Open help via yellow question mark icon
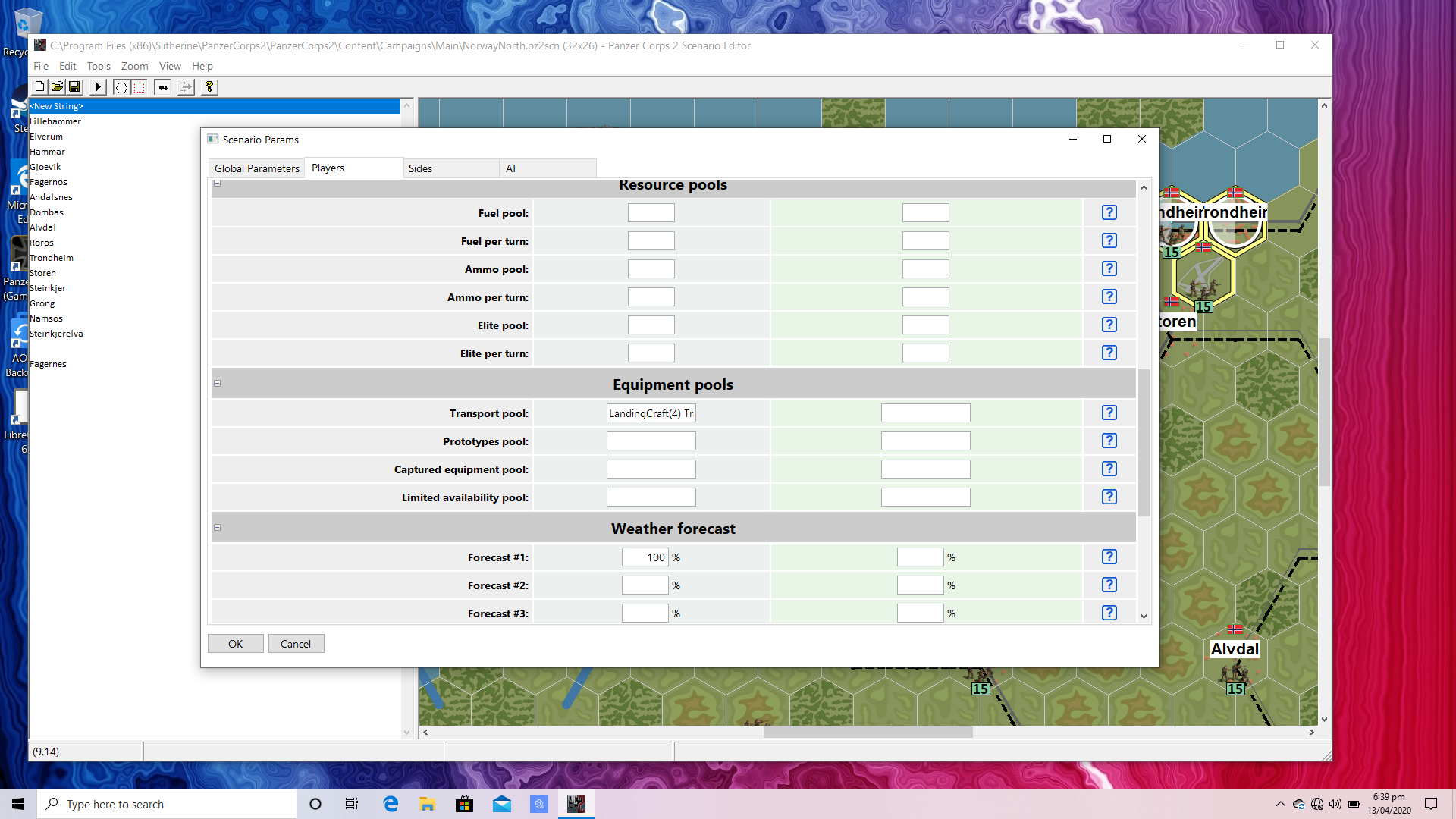The height and width of the screenshot is (819, 1456). [x=209, y=87]
